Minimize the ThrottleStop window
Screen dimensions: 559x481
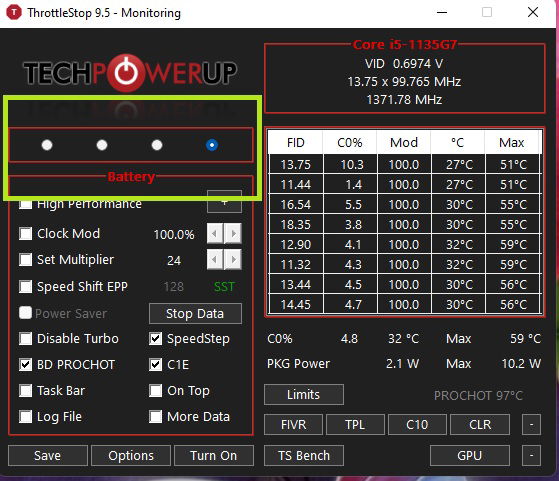442,12
